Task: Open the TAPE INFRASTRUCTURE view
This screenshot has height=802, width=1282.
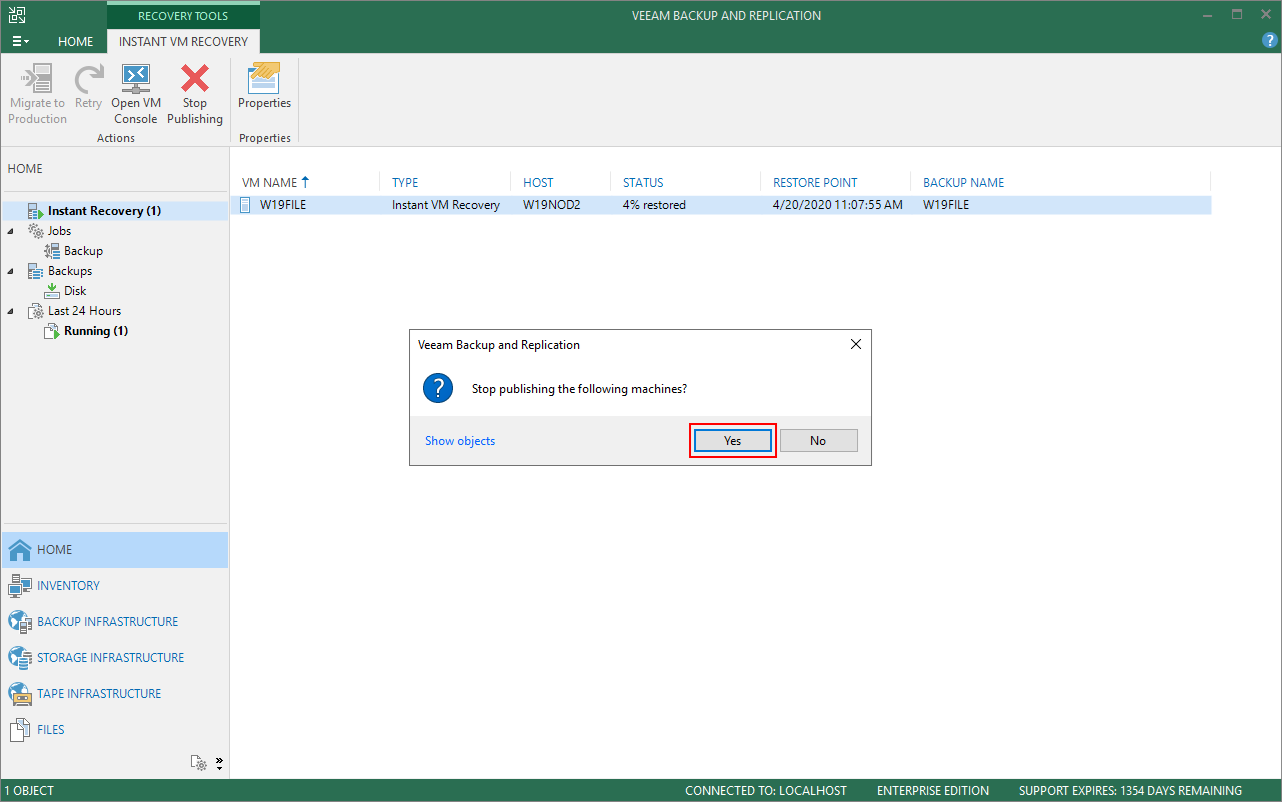Action: pos(115,694)
